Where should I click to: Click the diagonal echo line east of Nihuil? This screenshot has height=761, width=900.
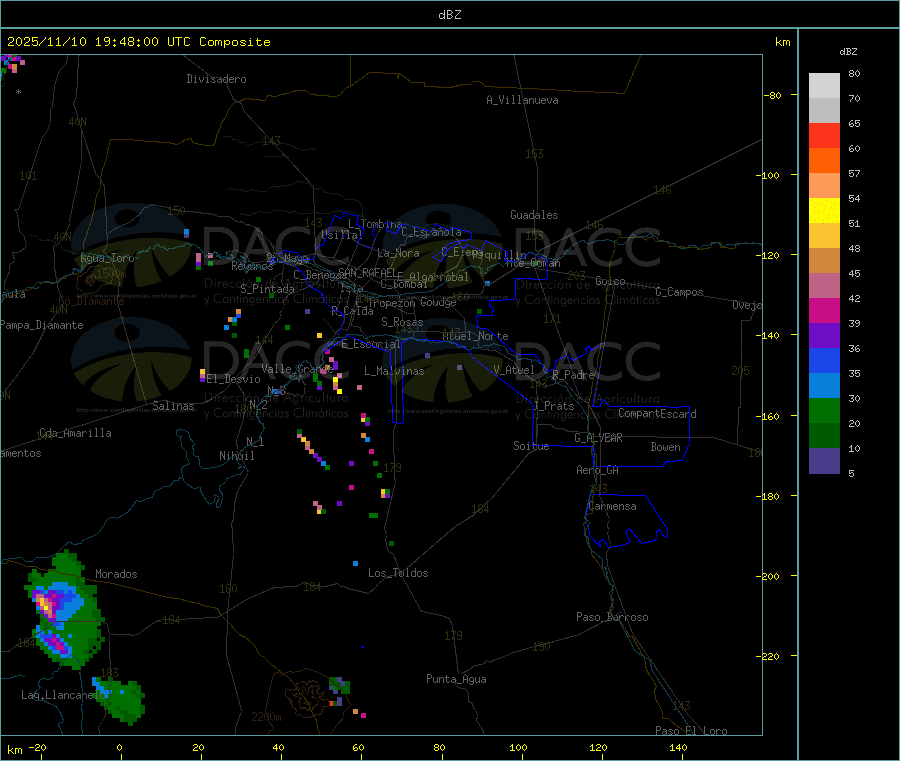tap(313, 449)
